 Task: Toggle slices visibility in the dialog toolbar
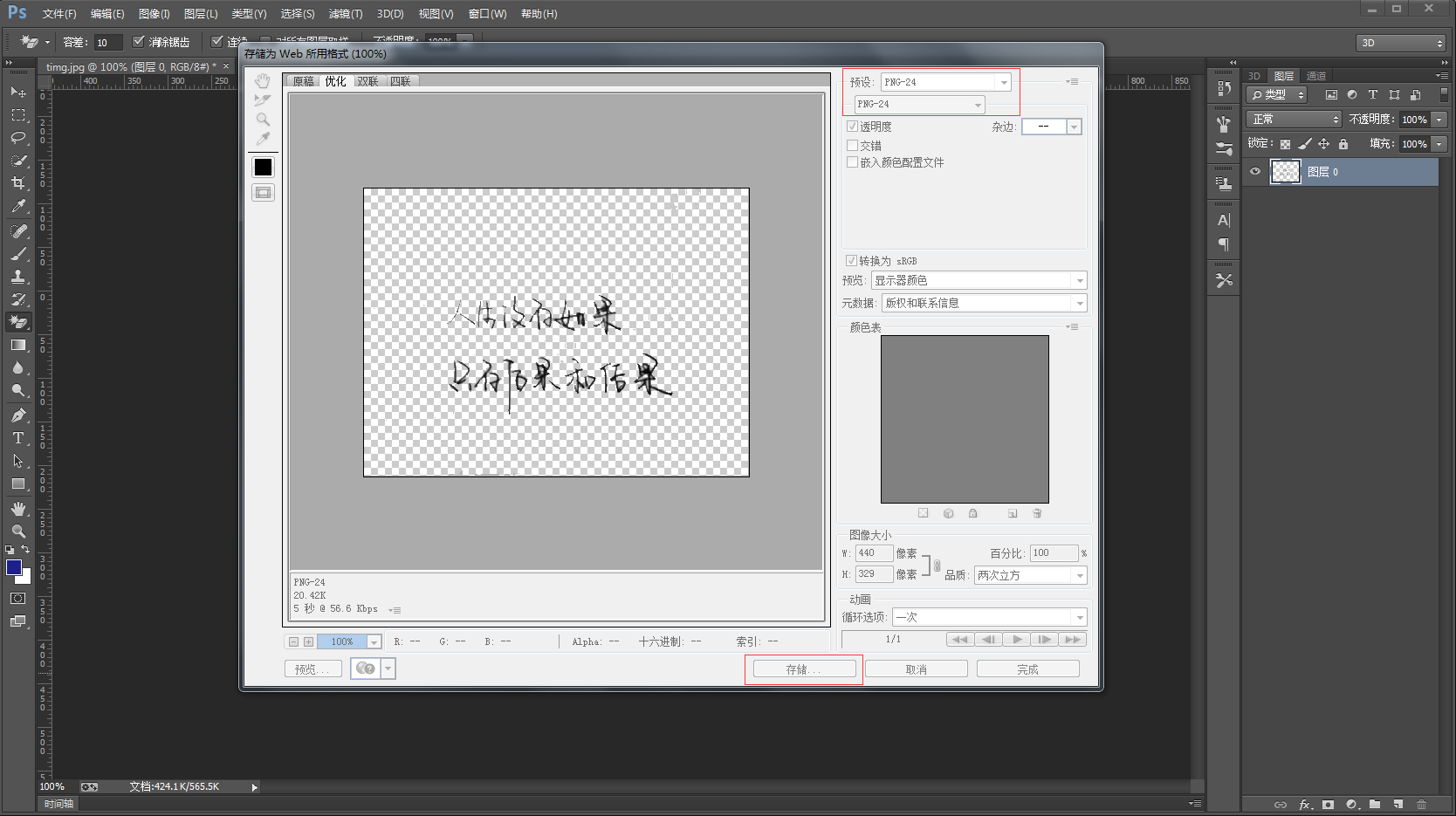click(x=263, y=193)
